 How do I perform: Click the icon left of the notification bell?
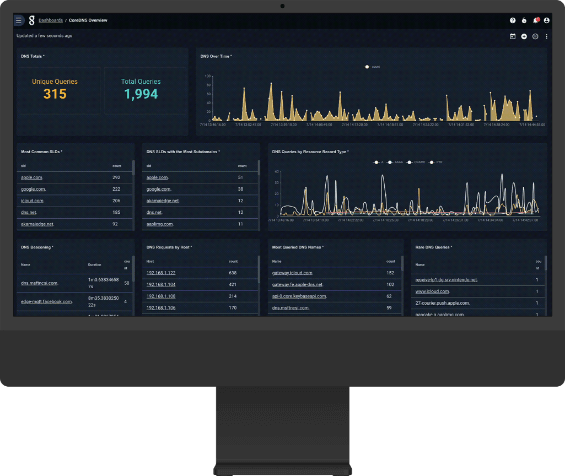click(x=524, y=21)
